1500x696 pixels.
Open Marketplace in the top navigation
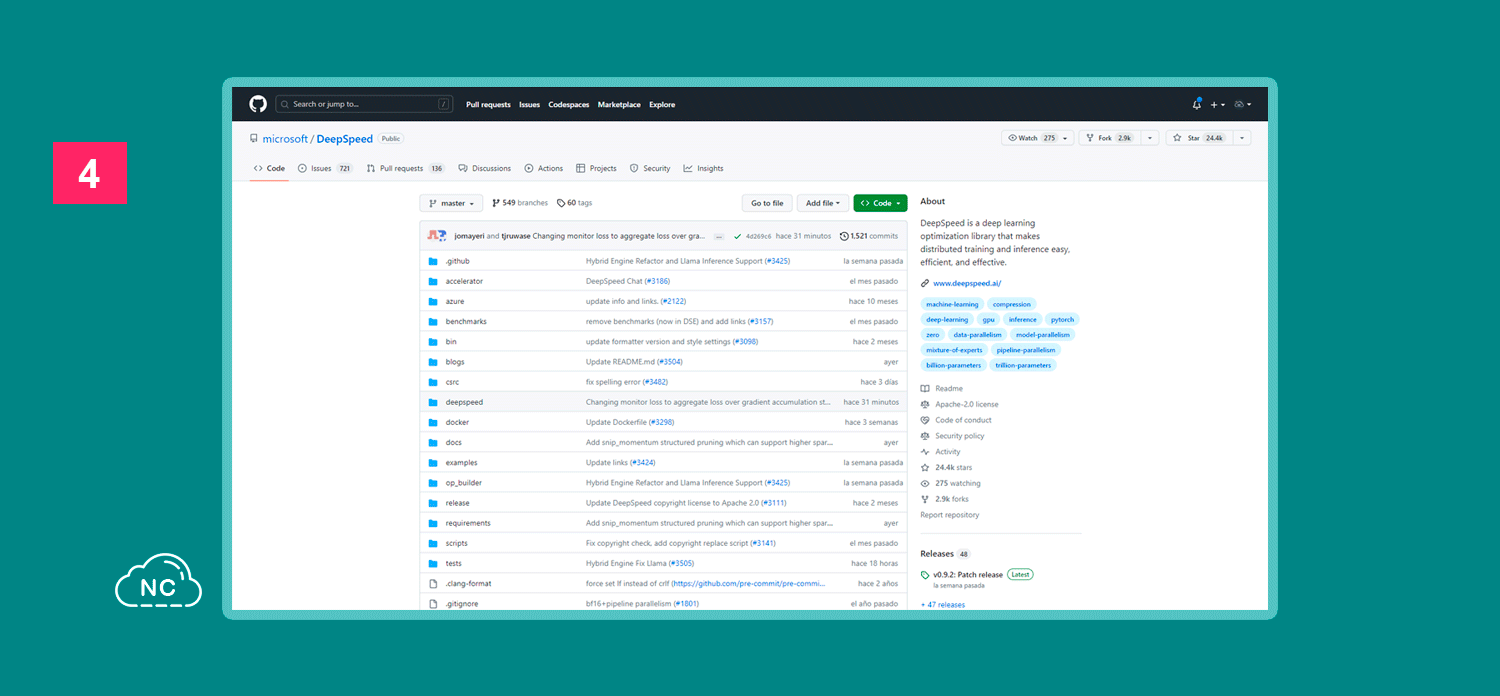point(619,104)
